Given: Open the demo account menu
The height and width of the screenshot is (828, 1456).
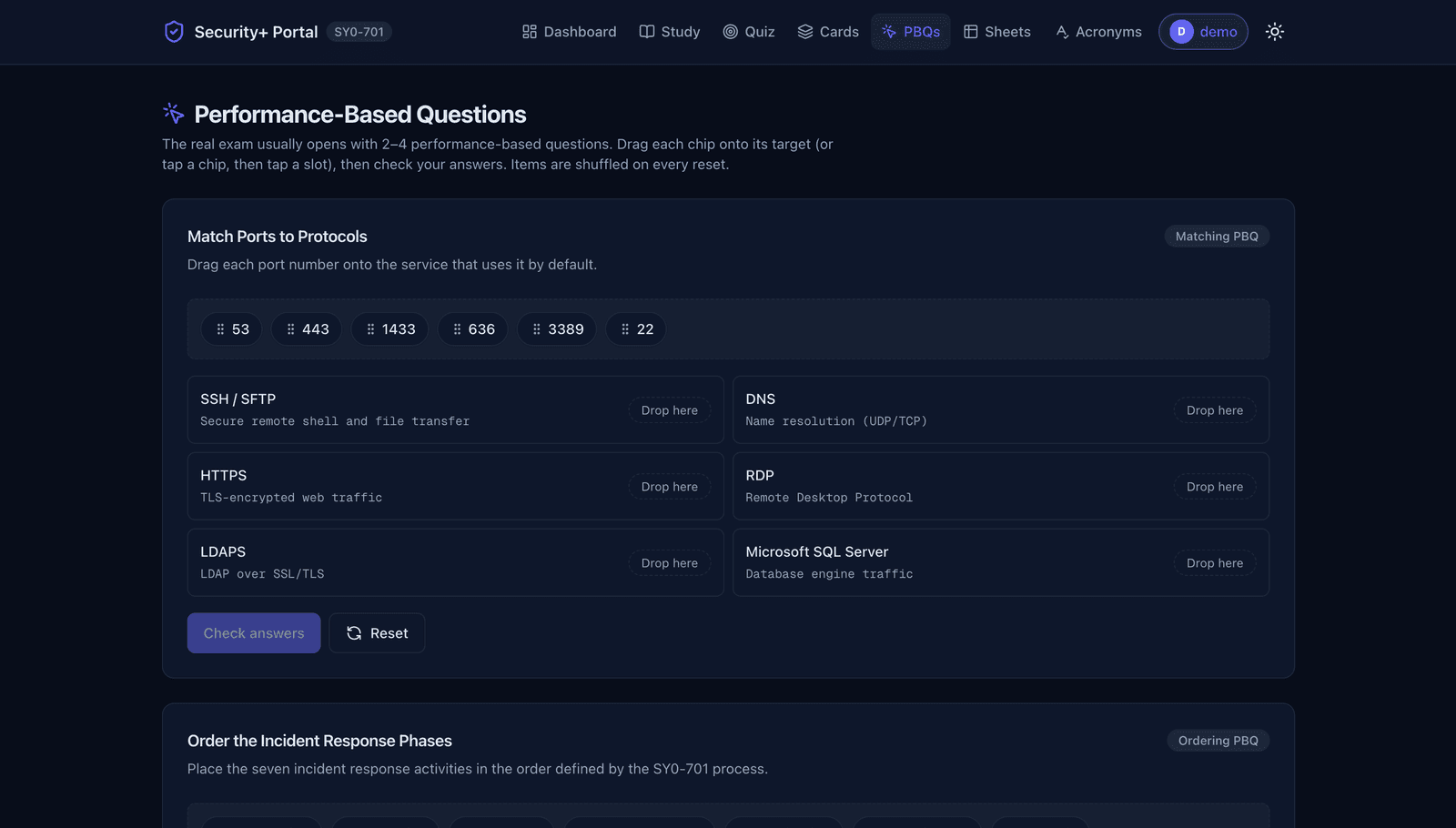Looking at the screenshot, I should pos(1203,32).
